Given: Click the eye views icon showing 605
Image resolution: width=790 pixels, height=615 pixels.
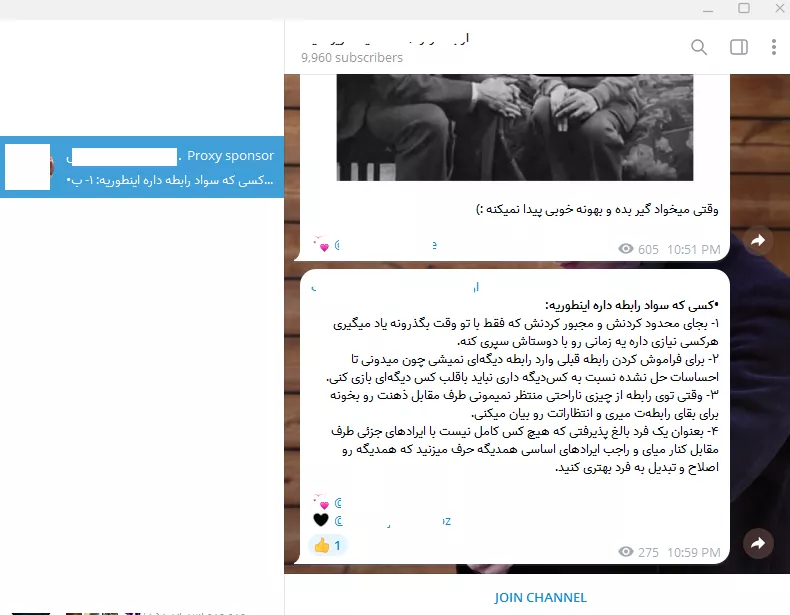Looking at the screenshot, I should point(626,249).
